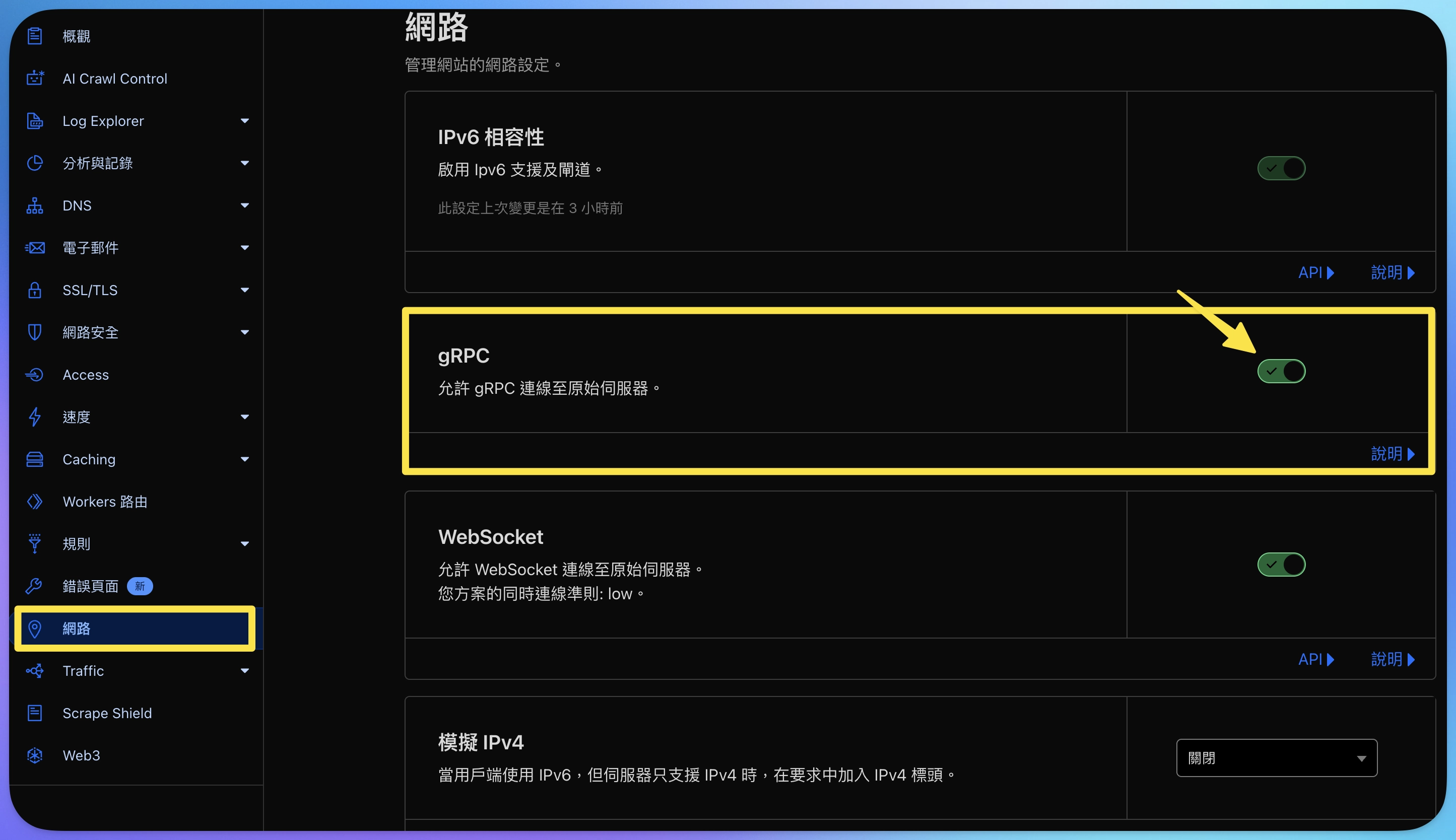Open the Scrape Shield menu item
Screen dimensions: 1456x840
107,713
